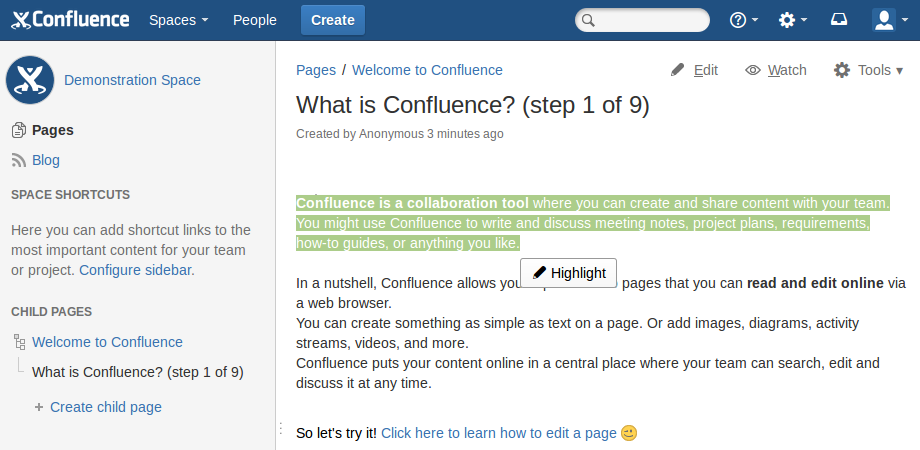Click the Highlight popup button
This screenshot has height=450, width=920.
point(569,273)
